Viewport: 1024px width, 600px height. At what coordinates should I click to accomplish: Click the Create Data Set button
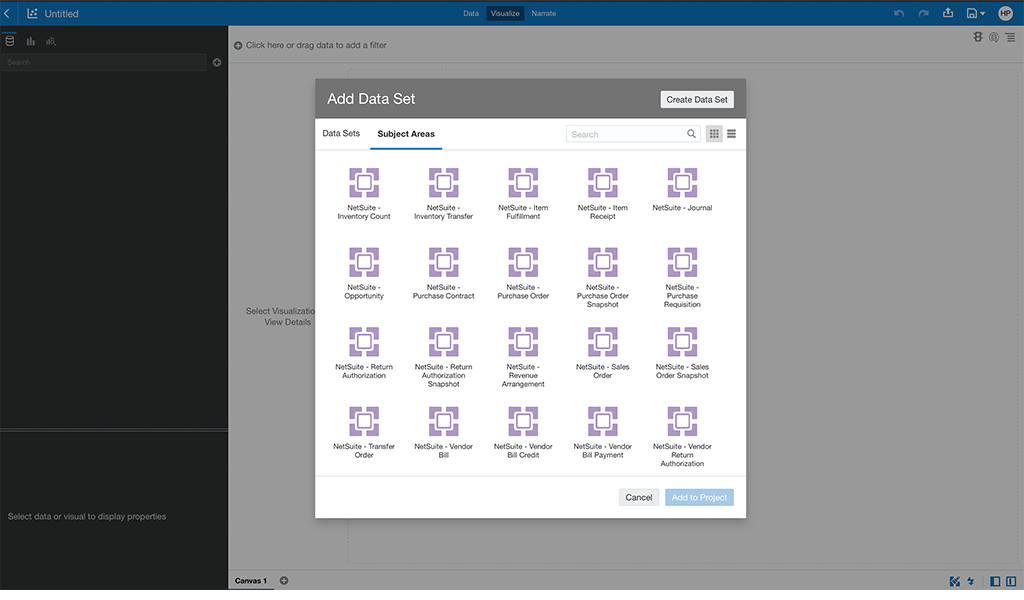(697, 99)
